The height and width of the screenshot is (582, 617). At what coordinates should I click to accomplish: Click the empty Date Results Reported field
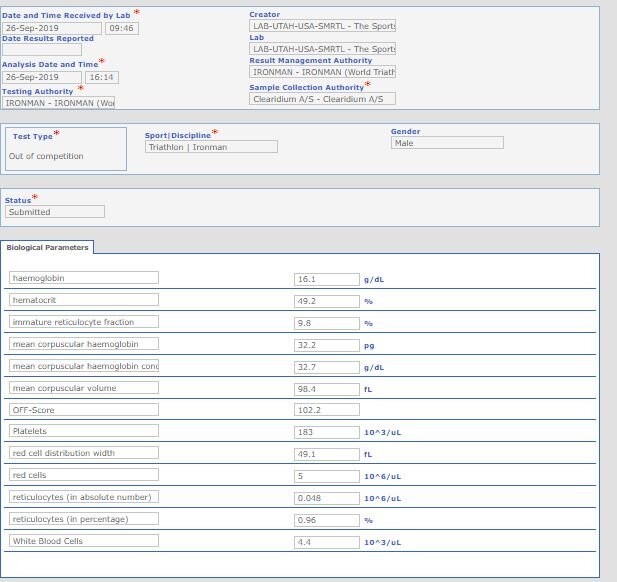[42, 50]
